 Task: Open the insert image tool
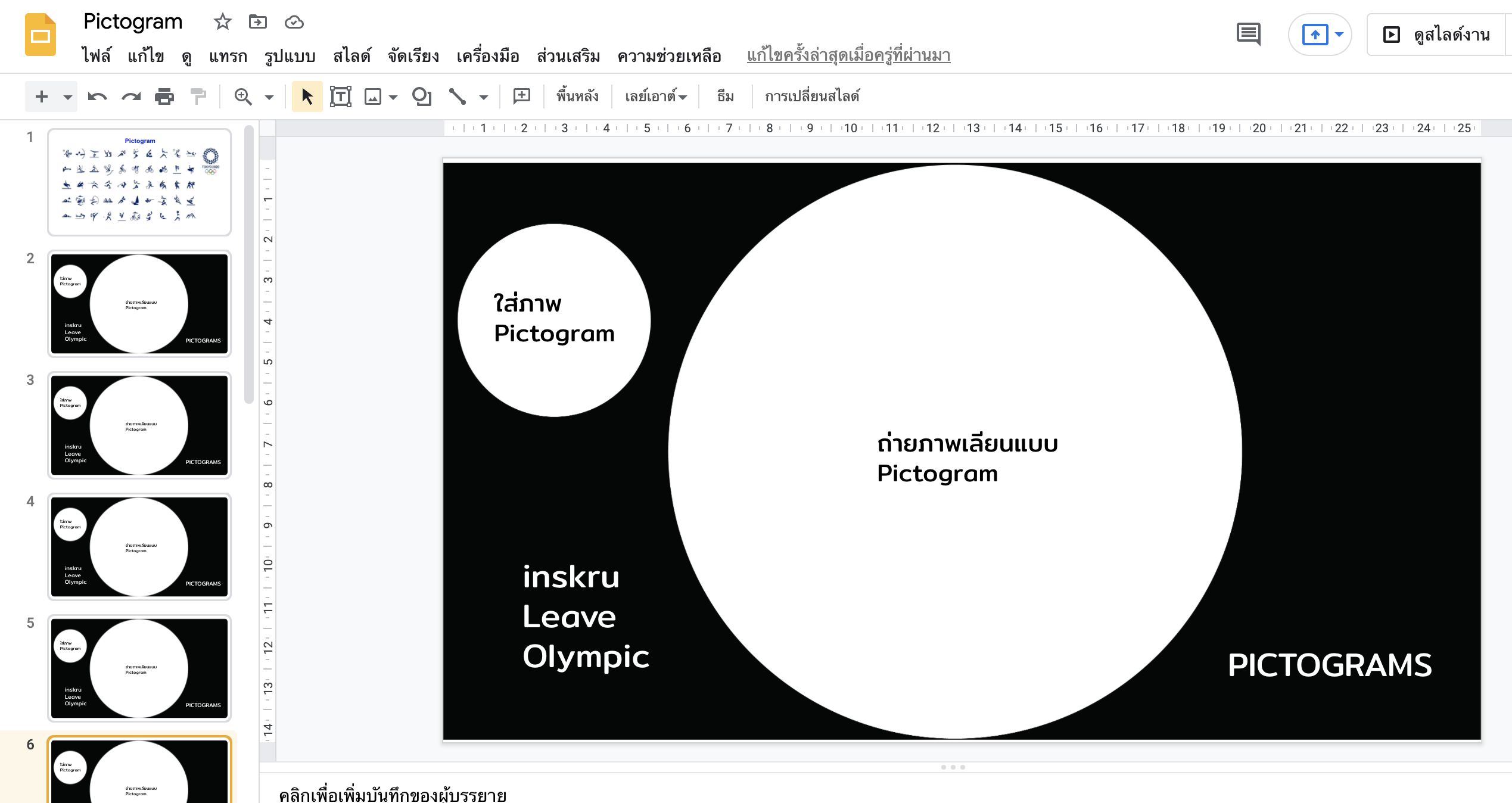pos(372,96)
